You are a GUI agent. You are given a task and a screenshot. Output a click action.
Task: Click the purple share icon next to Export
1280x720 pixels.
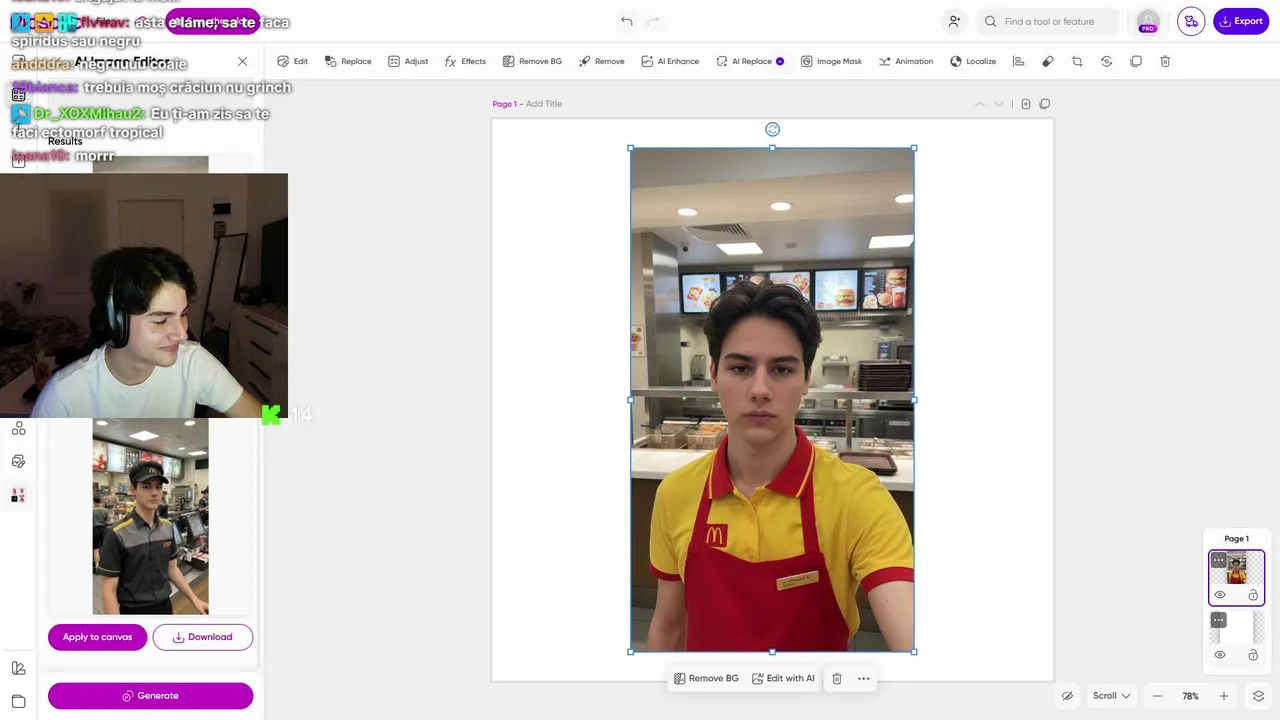[x=1191, y=21]
